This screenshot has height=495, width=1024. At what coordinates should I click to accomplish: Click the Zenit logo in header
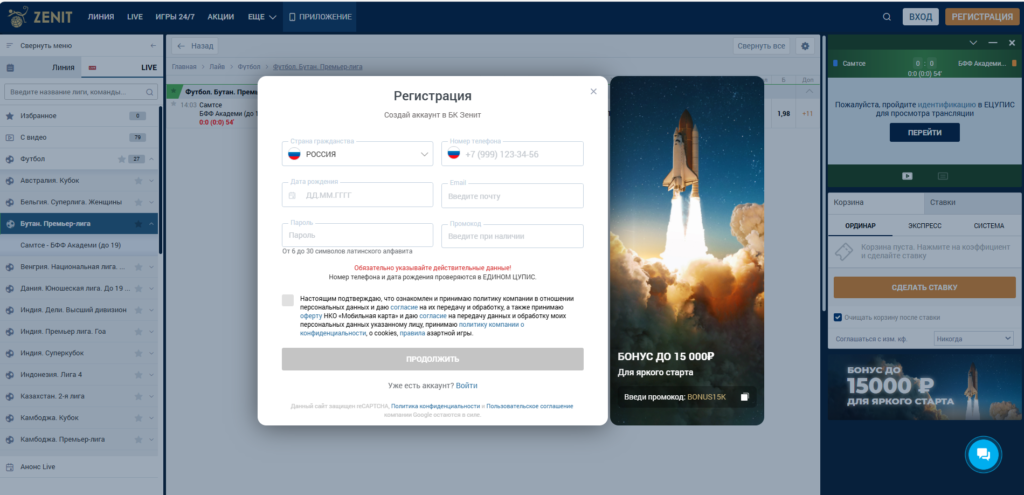pyautogui.click(x=40, y=16)
